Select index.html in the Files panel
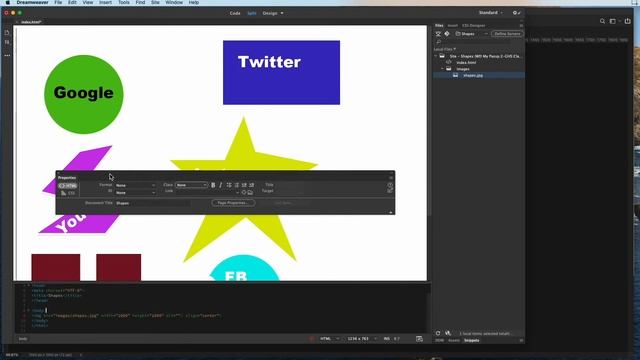 coord(466,62)
